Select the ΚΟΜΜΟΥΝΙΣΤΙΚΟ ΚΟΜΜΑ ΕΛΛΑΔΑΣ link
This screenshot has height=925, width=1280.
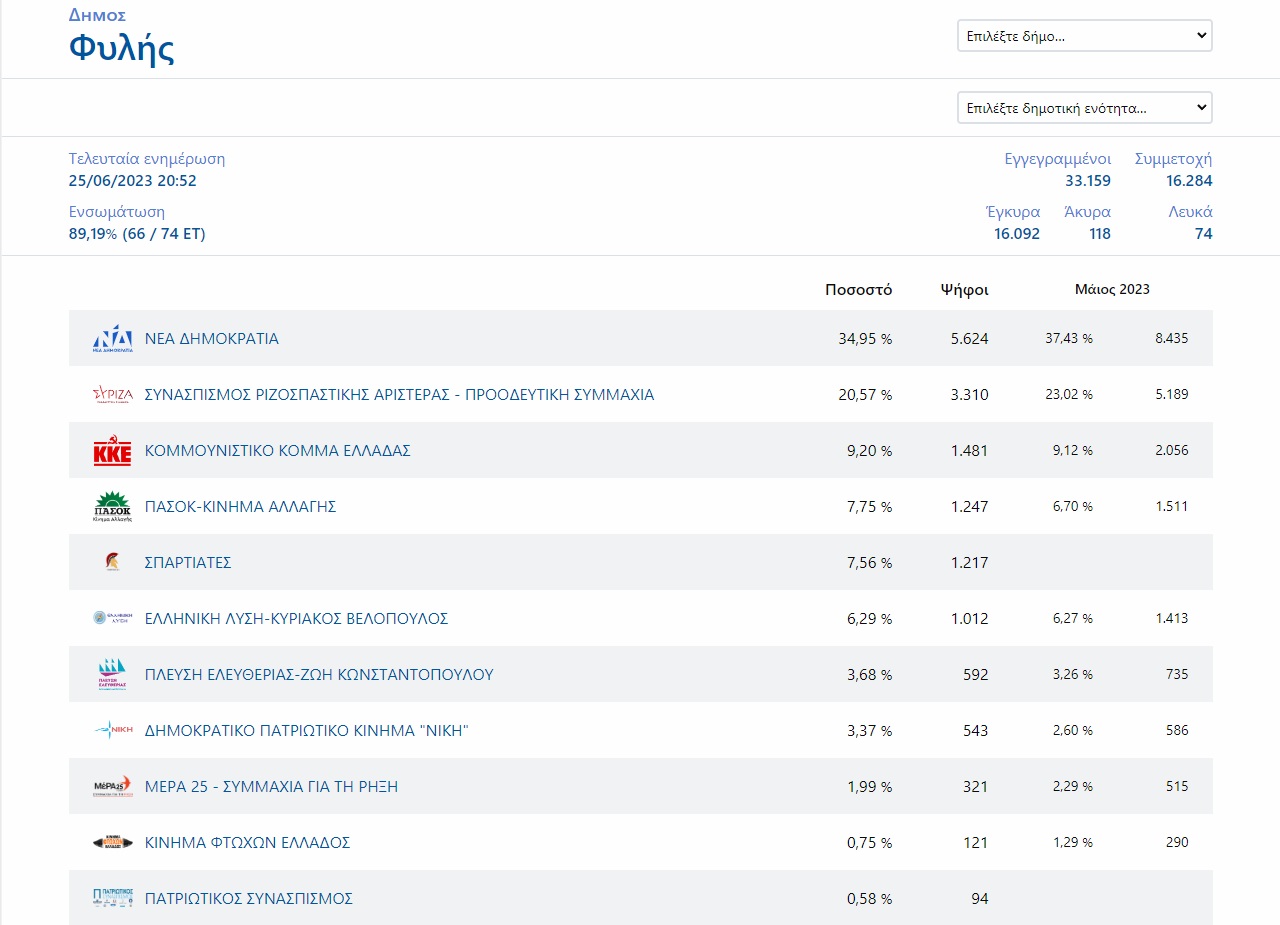pyautogui.click(x=278, y=451)
